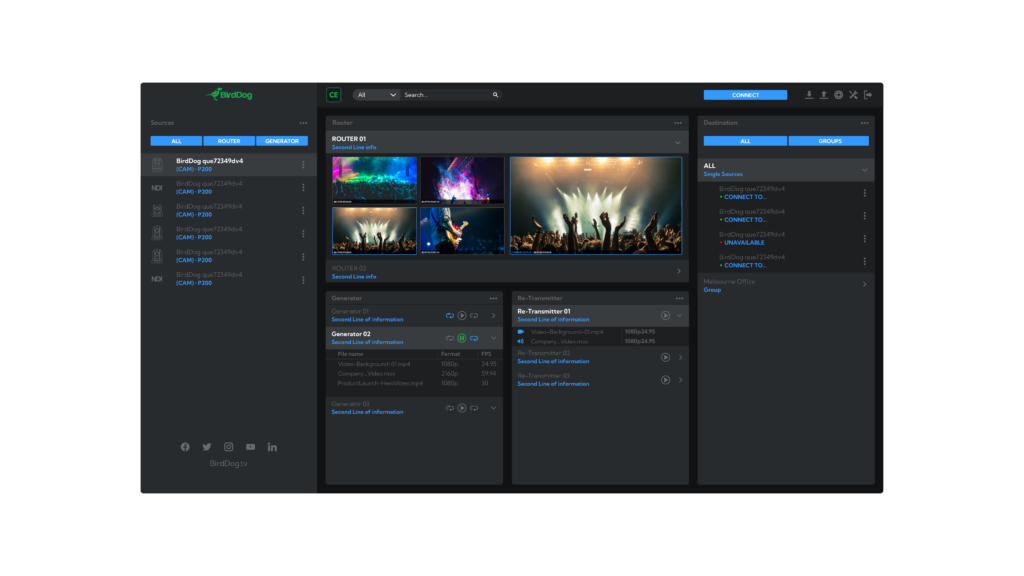Viewport: 1024px width, 576px height.
Task: Collapse the ROUTER 01 section
Action: coord(677,142)
